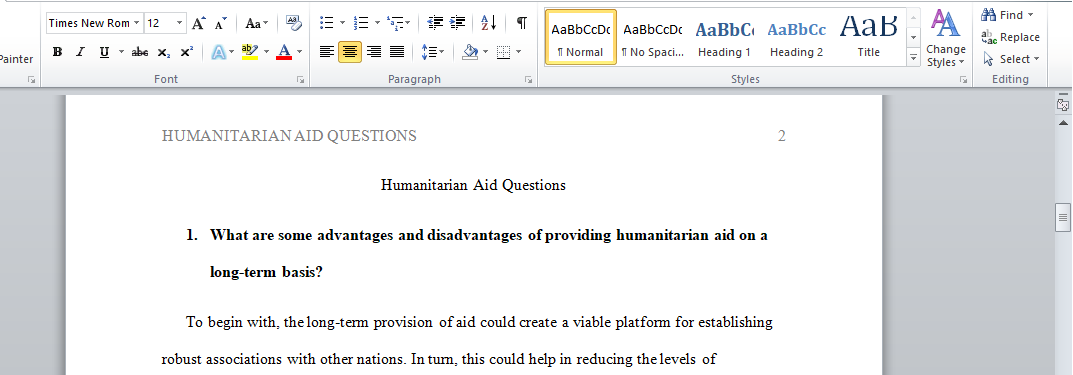Click the scrollbar up arrow
The width and height of the screenshot is (1073, 375).
(x=1063, y=123)
